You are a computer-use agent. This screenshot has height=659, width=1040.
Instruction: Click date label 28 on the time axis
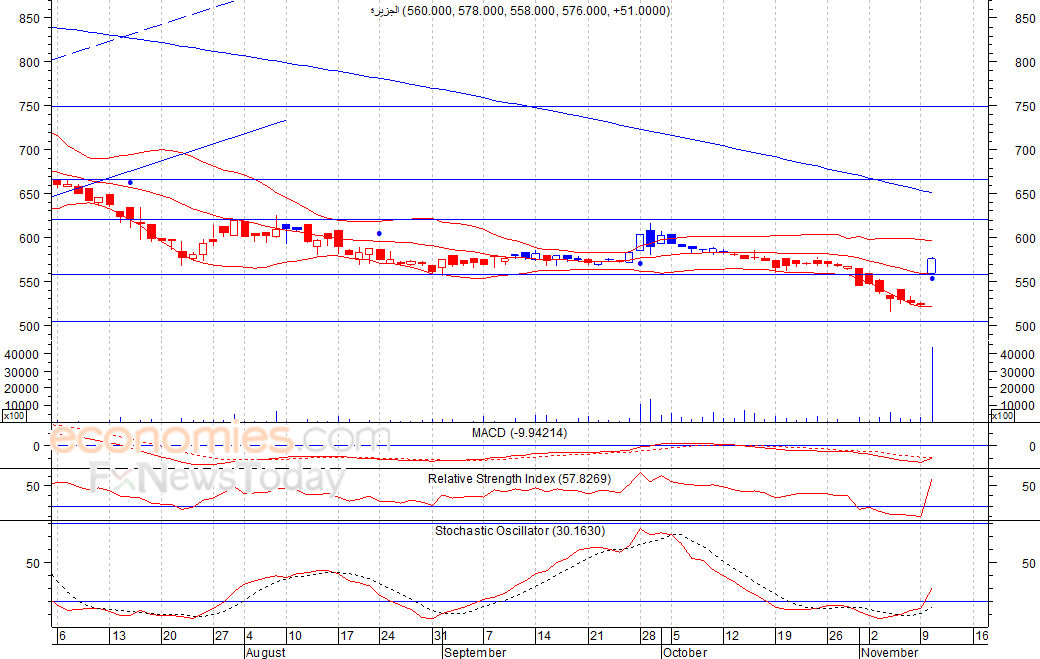click(x=649, y=636)
